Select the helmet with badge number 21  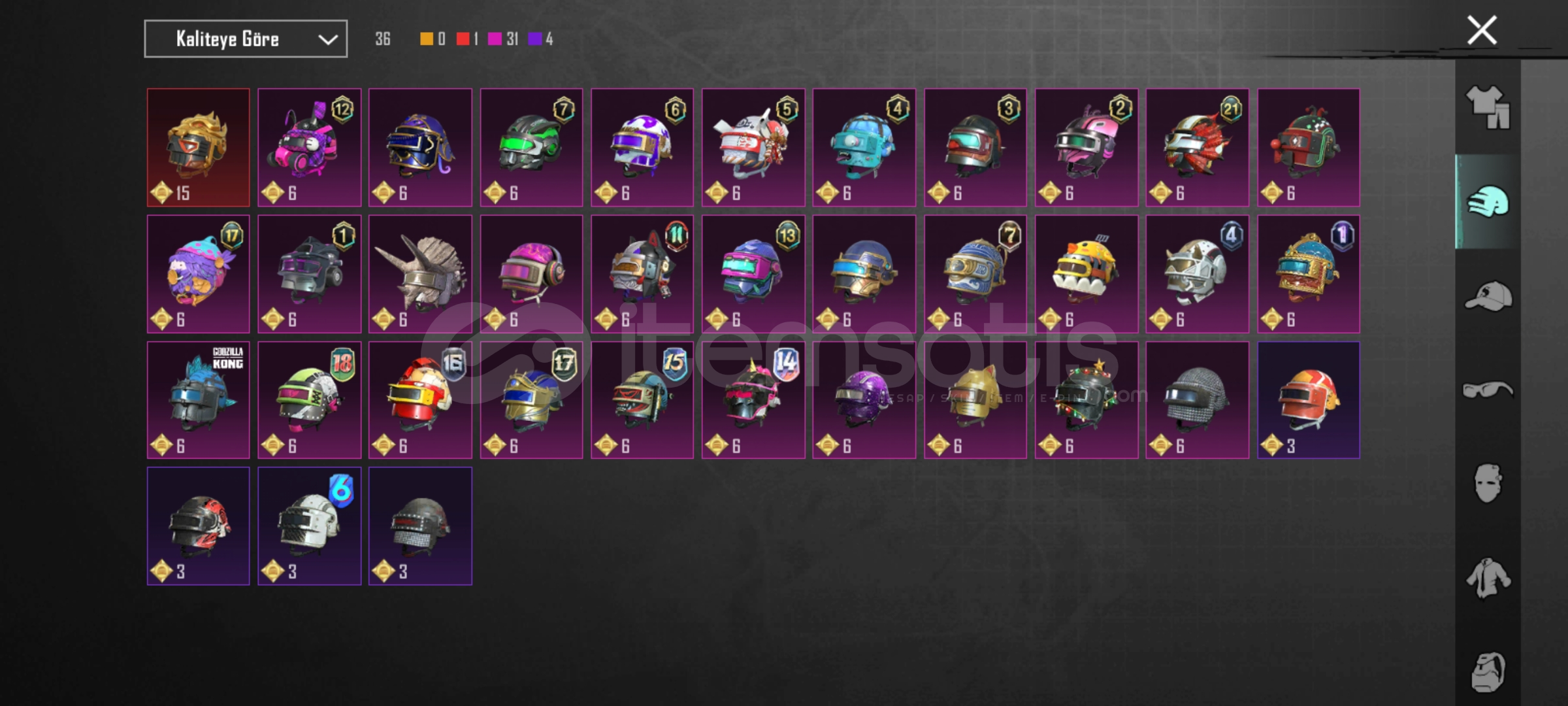1197,148
